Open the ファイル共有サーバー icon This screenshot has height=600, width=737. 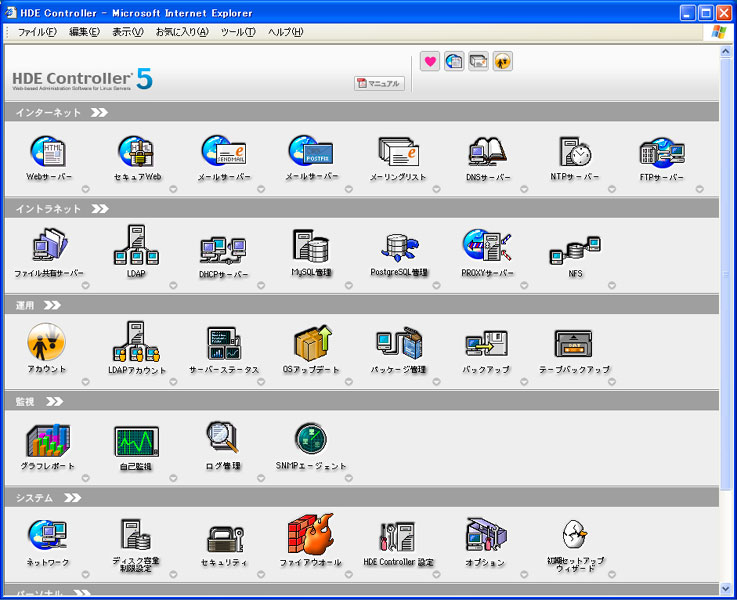(49, 245)
